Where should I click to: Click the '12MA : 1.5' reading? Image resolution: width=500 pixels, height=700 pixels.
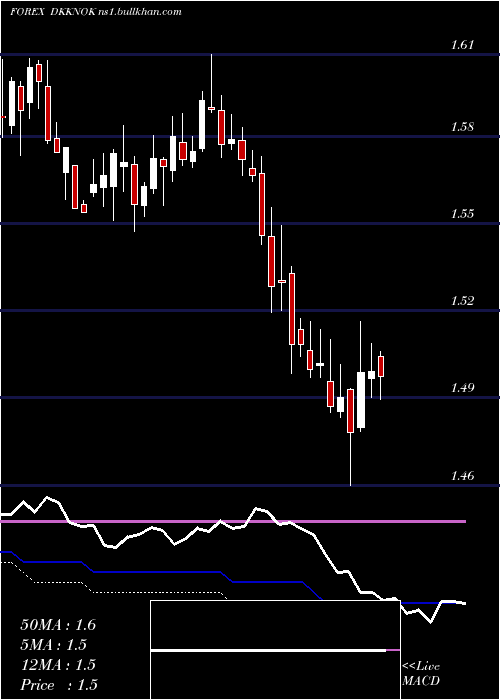pyautogui.click(x=58, y=665)
